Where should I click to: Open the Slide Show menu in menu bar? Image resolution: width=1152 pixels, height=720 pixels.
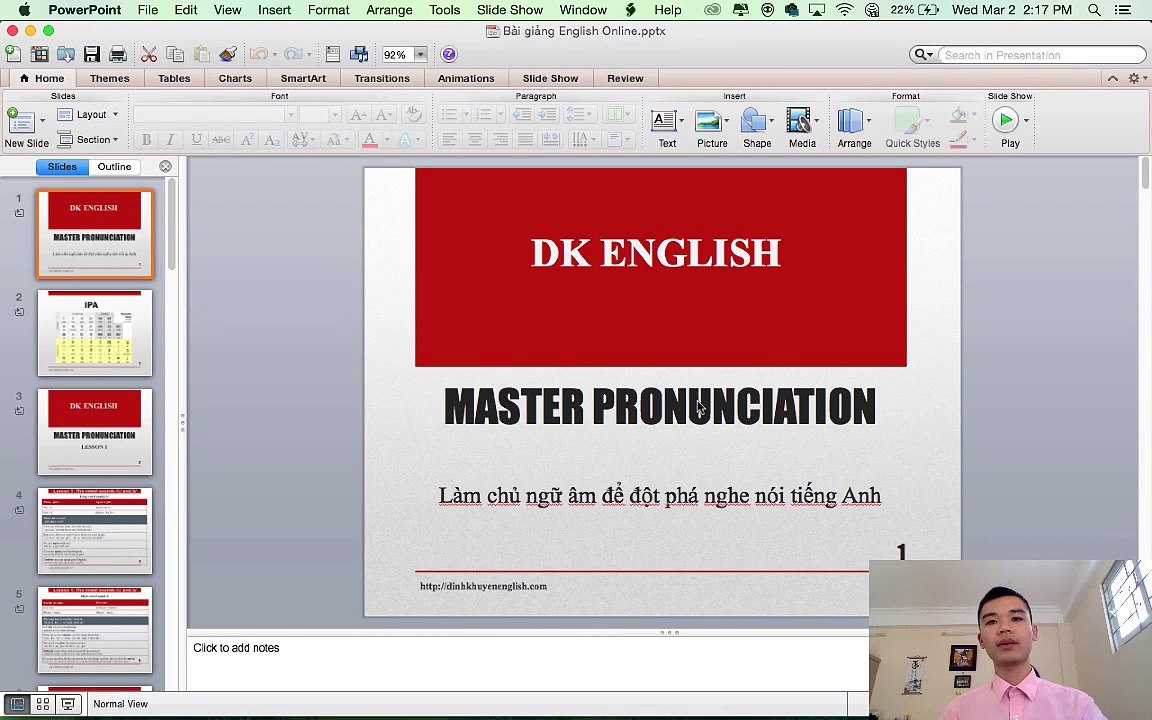510,10
